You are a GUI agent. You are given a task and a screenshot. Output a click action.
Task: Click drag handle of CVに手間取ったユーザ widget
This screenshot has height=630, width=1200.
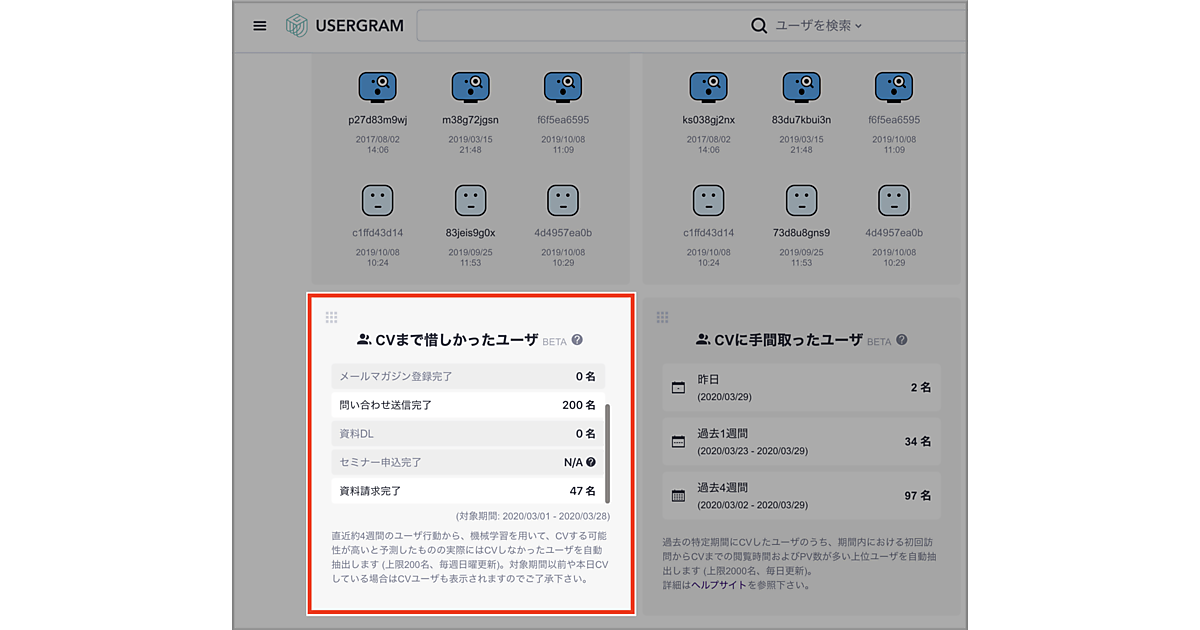click(x=661, y=318)
